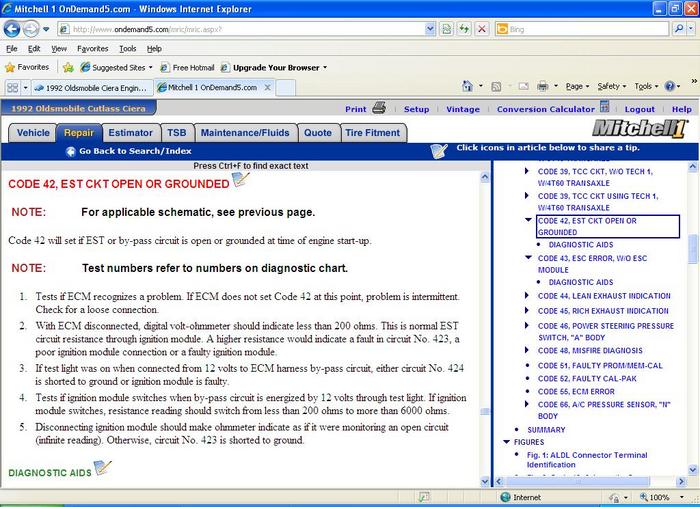Click the Logout link

[x=640, y=109]
